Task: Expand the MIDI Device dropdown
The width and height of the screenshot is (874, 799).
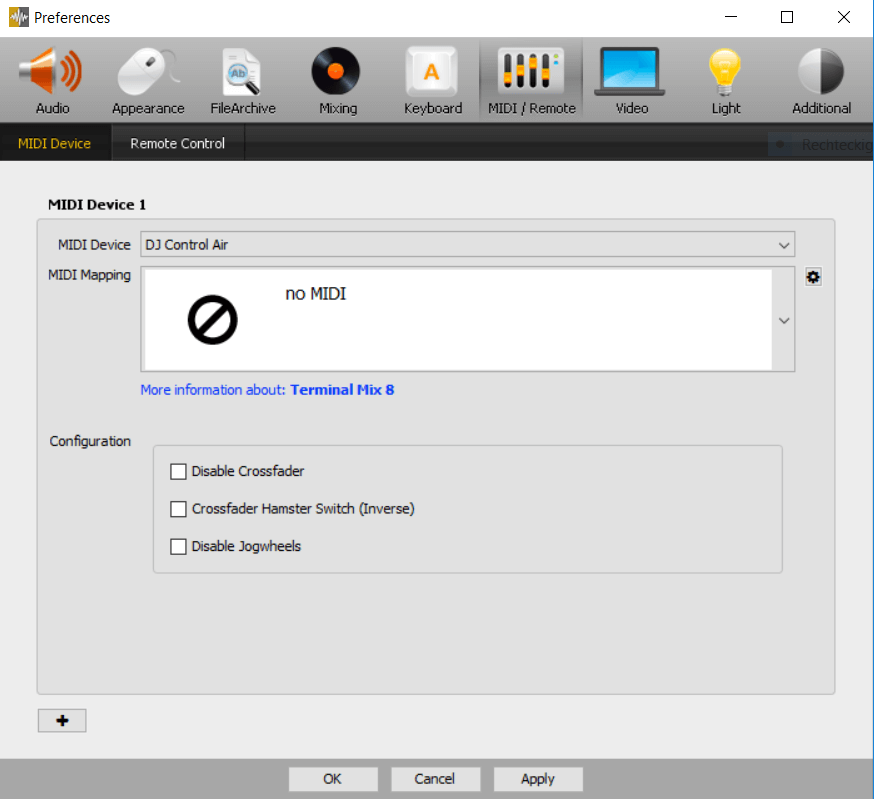Action: (x=783, y=245)
